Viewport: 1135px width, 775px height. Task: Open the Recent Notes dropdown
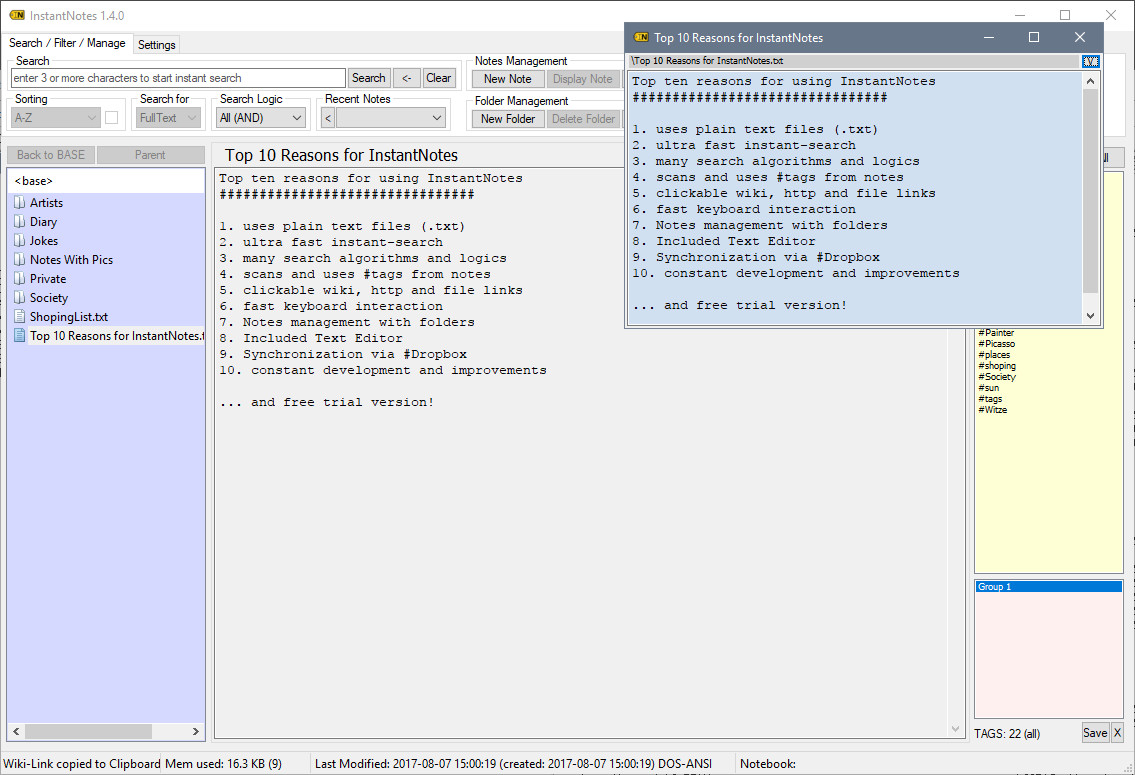pyautogui.click(x=391, y=117)
